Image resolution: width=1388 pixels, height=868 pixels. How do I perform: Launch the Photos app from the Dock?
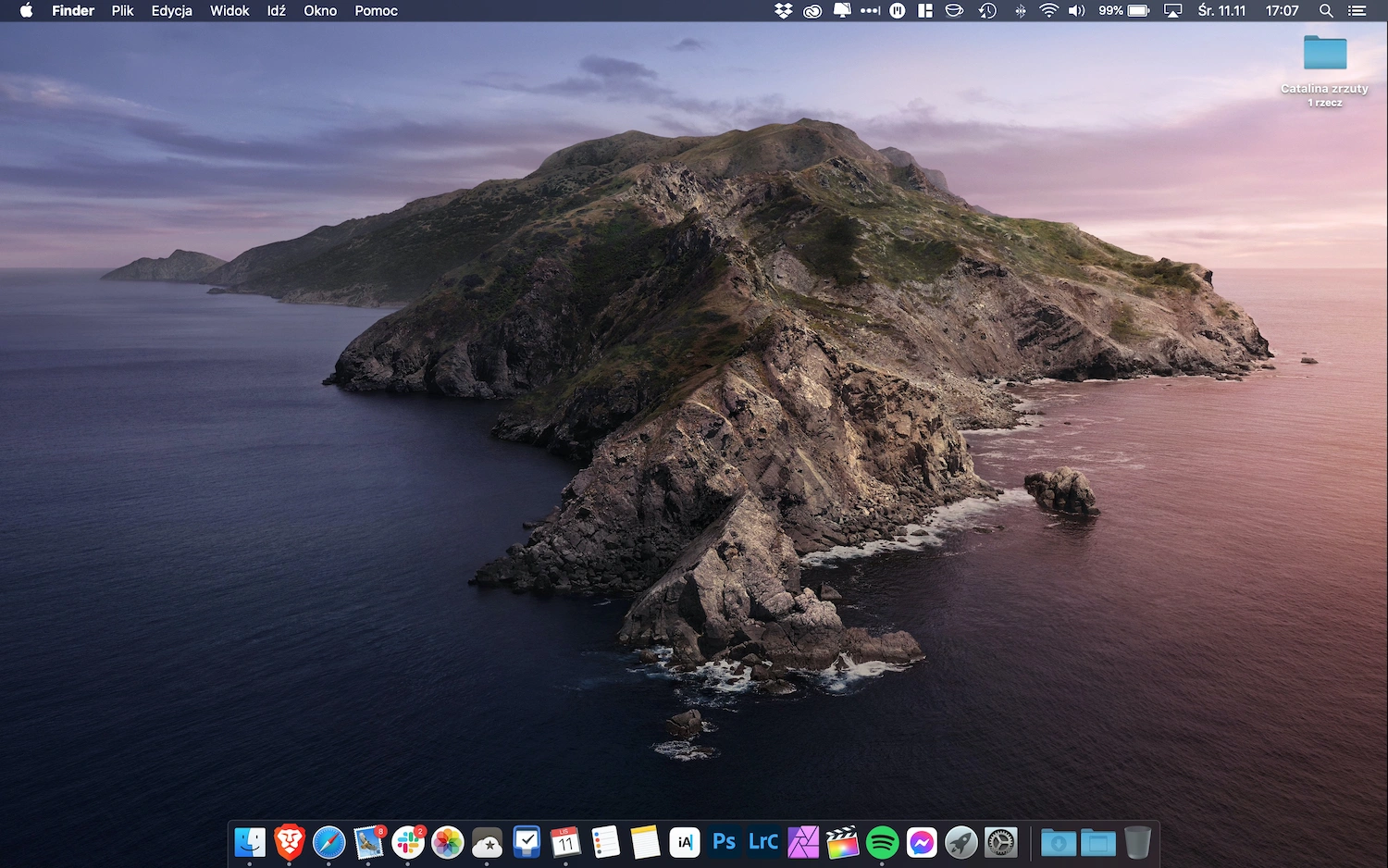[x=448, y=842]
